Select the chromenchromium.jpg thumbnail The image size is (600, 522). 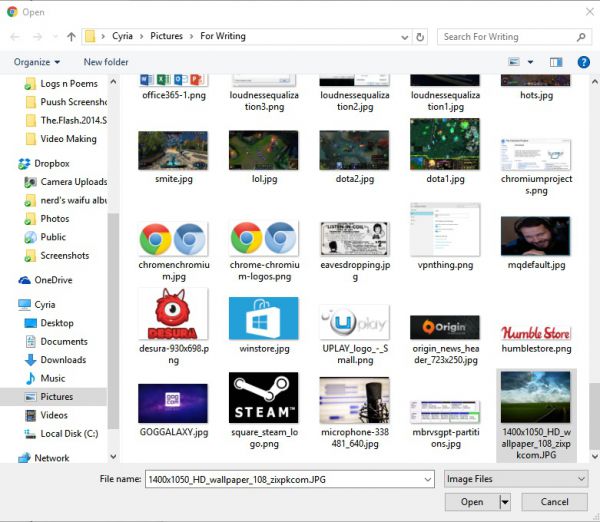[x=173, y=240]
